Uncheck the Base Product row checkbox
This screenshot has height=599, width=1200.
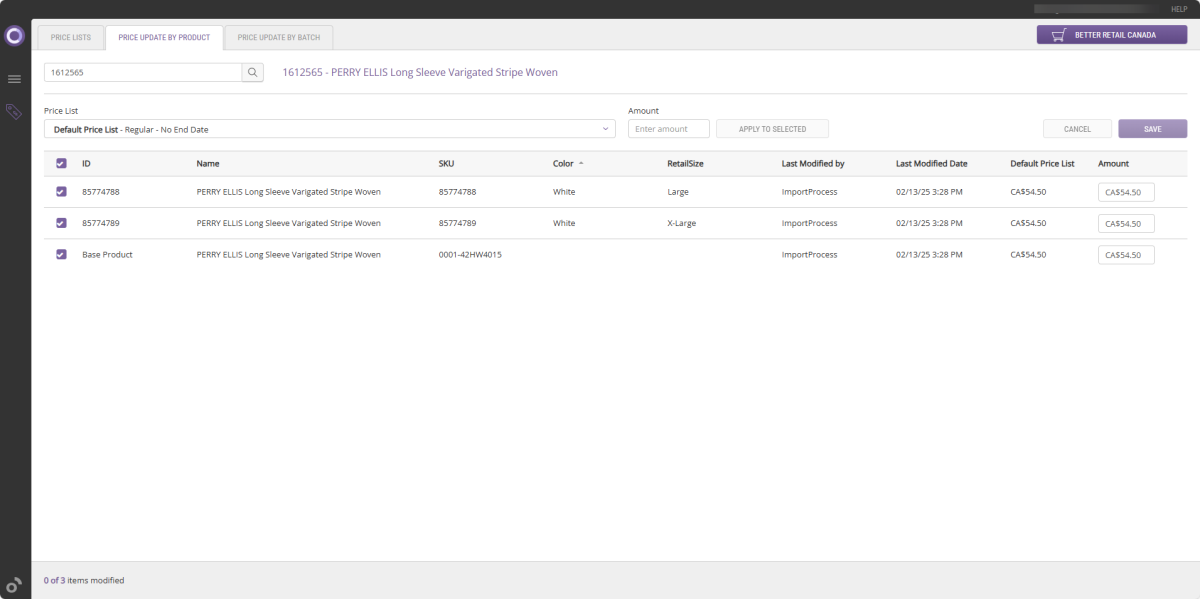pos(61,255)
